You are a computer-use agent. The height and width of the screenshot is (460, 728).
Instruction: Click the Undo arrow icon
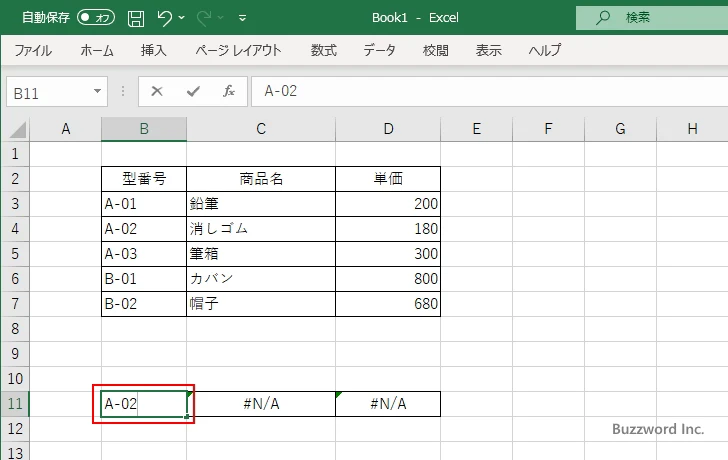[164, 18]
